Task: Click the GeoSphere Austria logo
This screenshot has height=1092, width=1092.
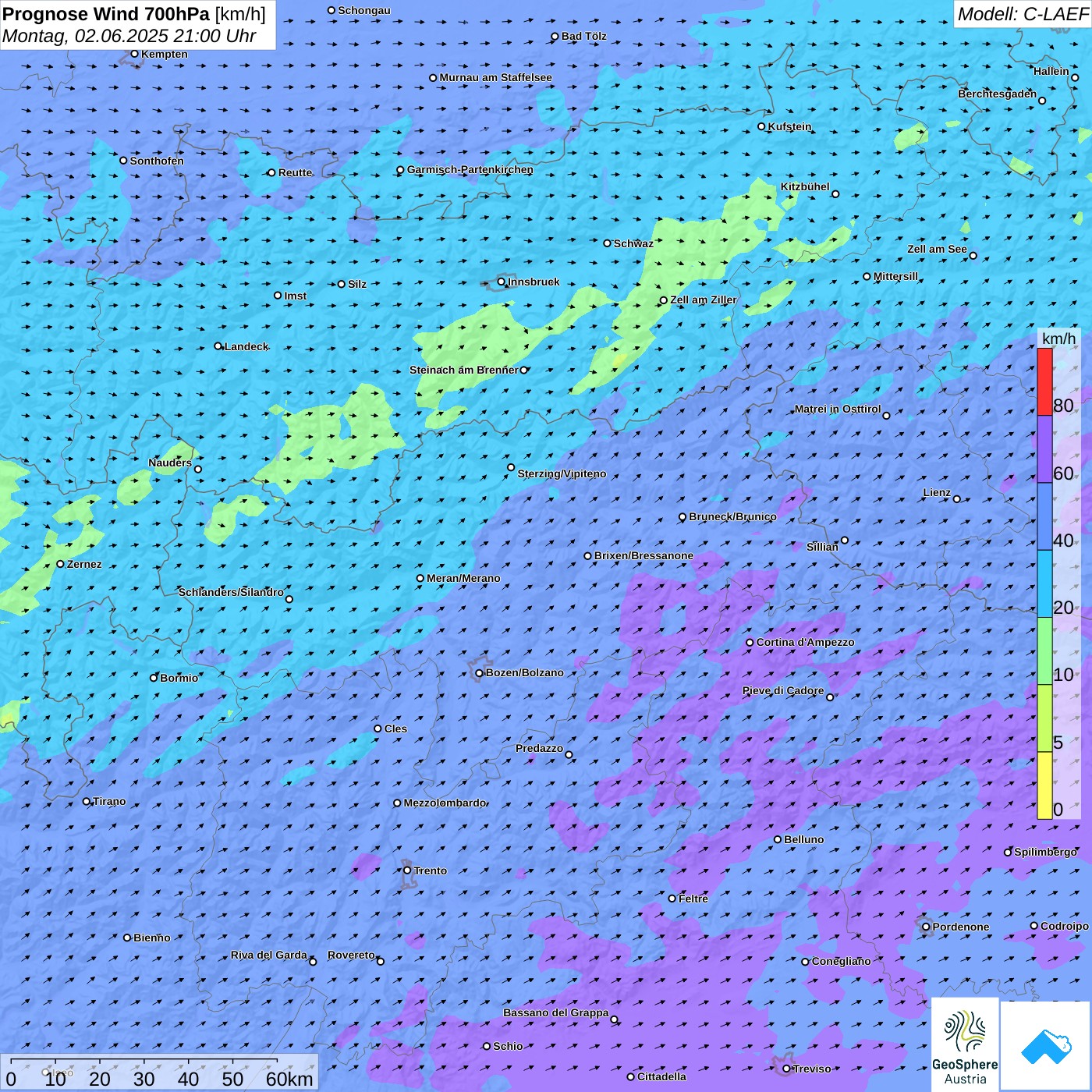Action: click(x=965, y=1044)
